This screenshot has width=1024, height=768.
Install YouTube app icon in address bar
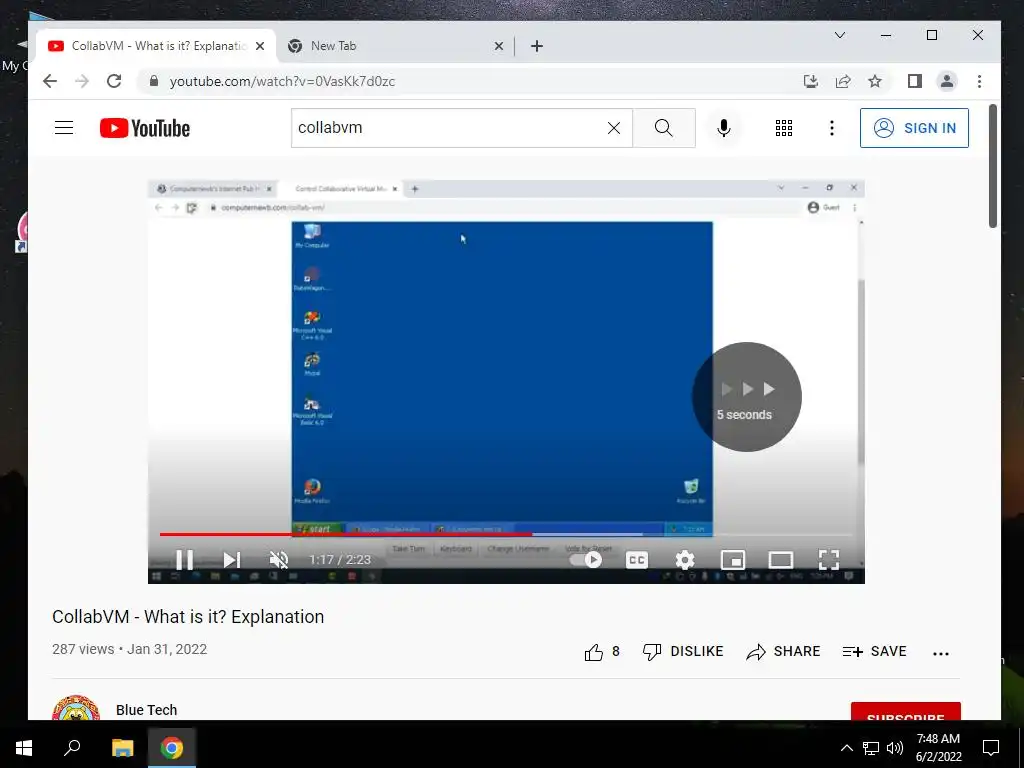pyautogui.click(x=810, y=81)
